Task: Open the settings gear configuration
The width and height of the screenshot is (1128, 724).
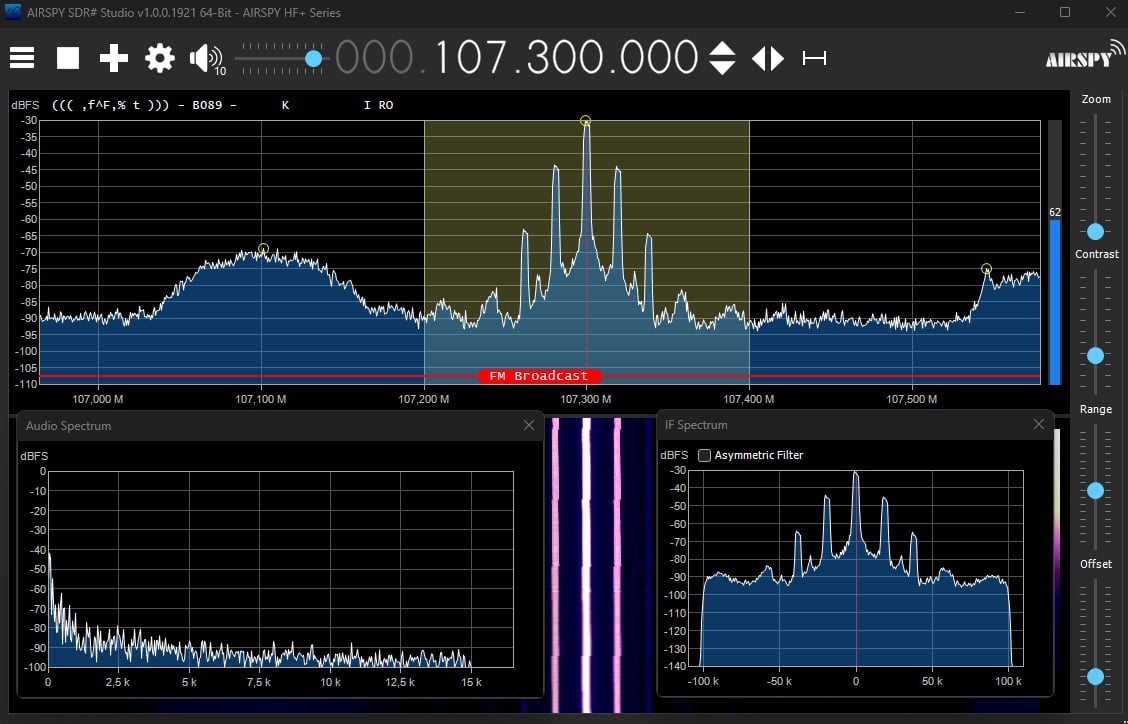Action: pos(160,58)
